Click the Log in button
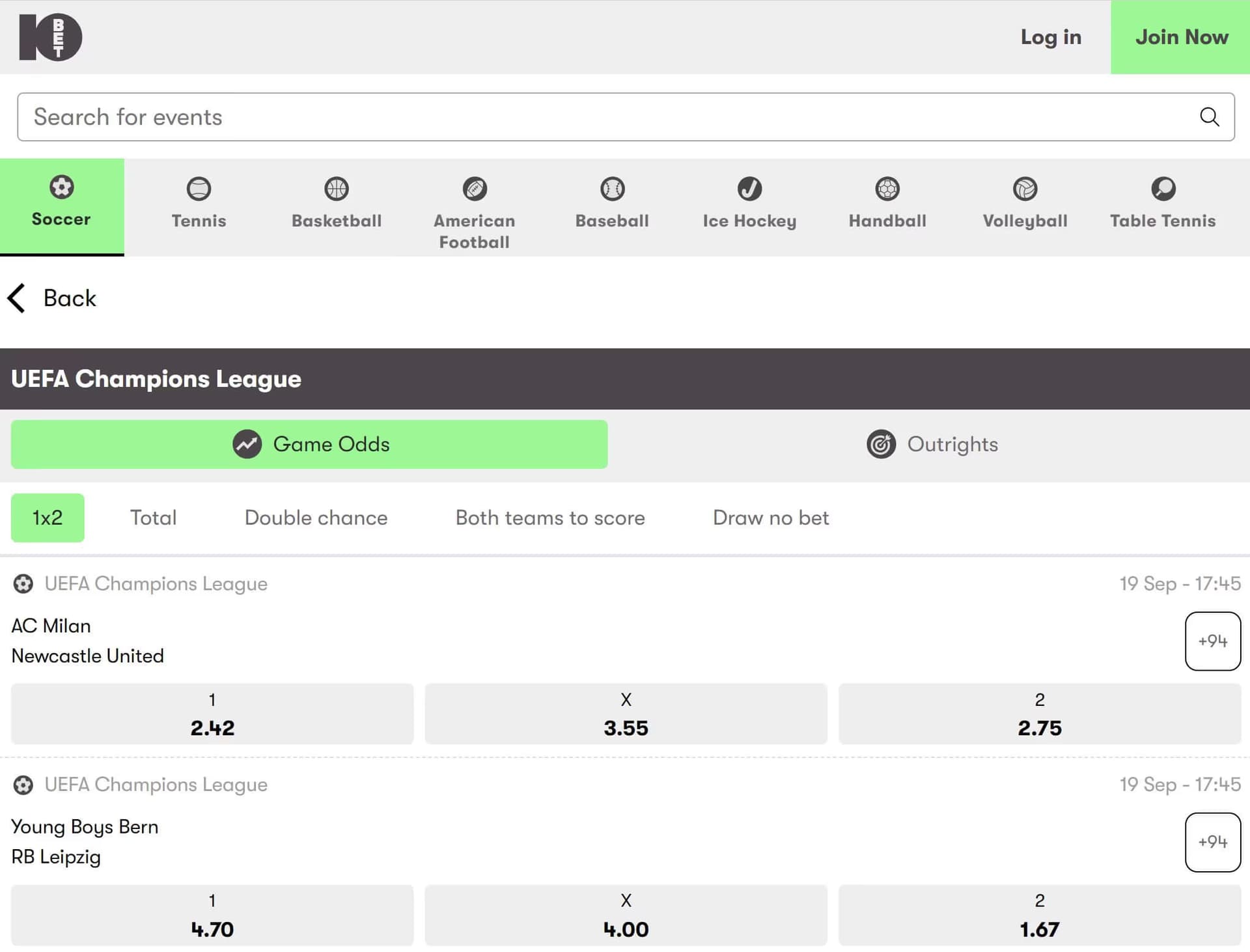Image resolution: width=1250 pixels, height=952 pixels. pyautogui.click(x=1051, y=37)
